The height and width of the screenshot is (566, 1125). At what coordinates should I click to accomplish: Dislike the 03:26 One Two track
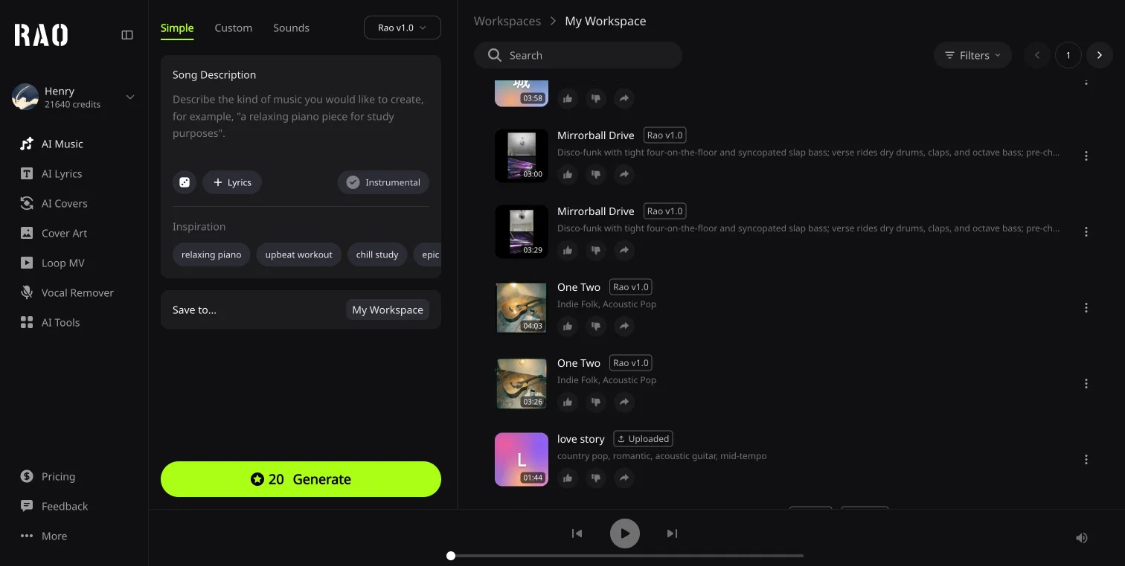596,402
